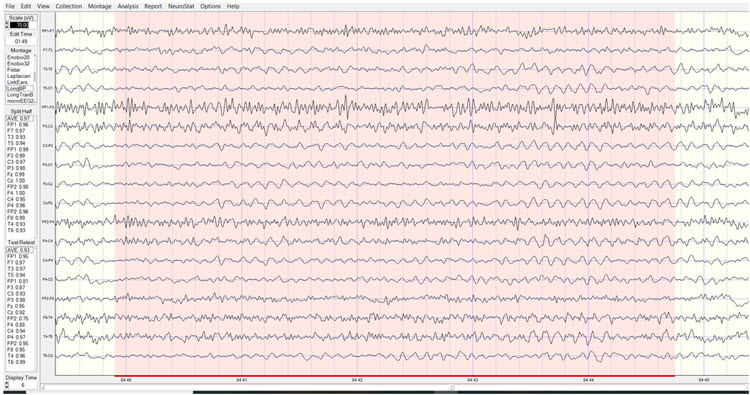Select LongBP in the Montage list

(19, 88)
